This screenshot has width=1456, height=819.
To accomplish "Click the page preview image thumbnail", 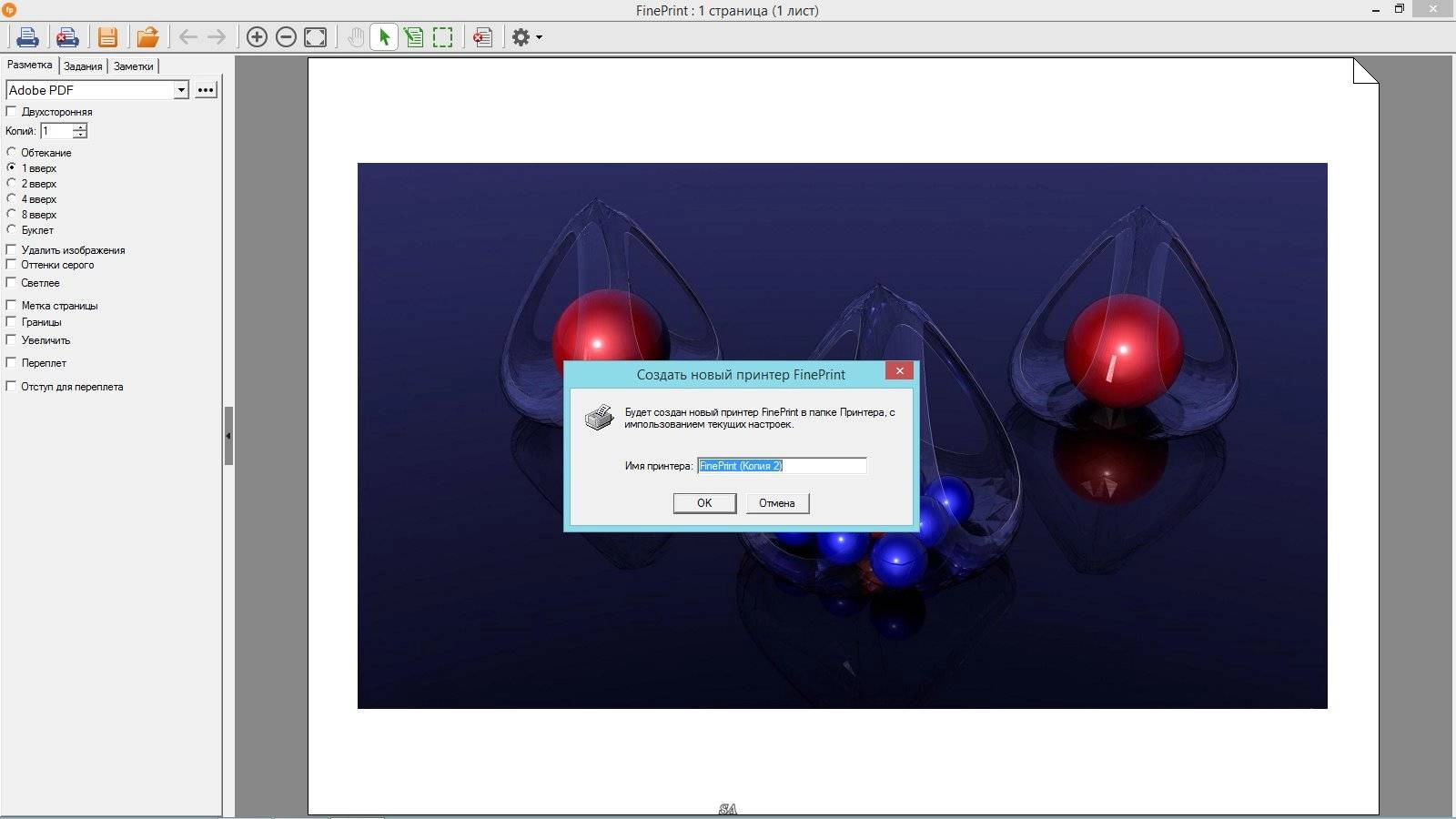I will coord(842,436).
